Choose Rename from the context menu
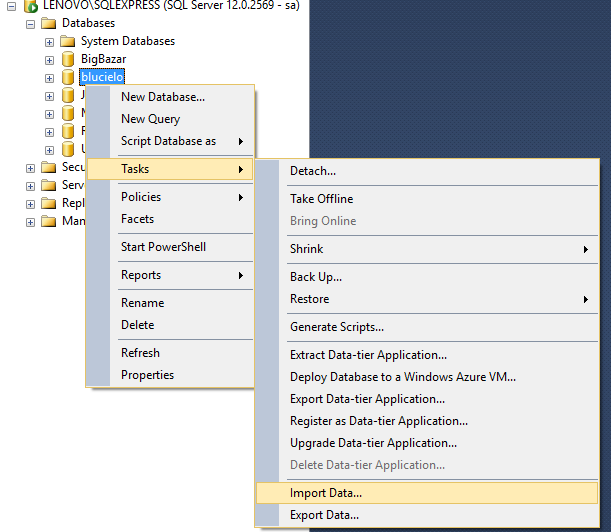611x532 pixels. tap(170, 303)
